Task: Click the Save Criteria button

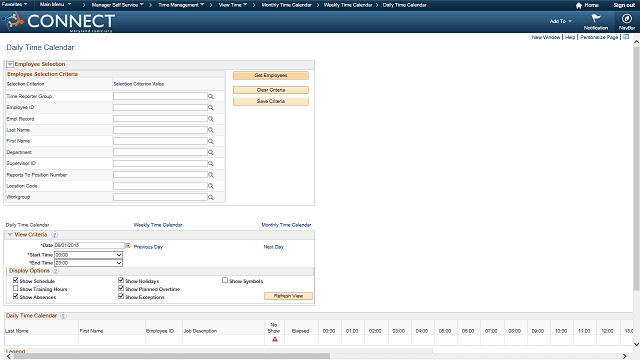Action: (x=271, y=102)
